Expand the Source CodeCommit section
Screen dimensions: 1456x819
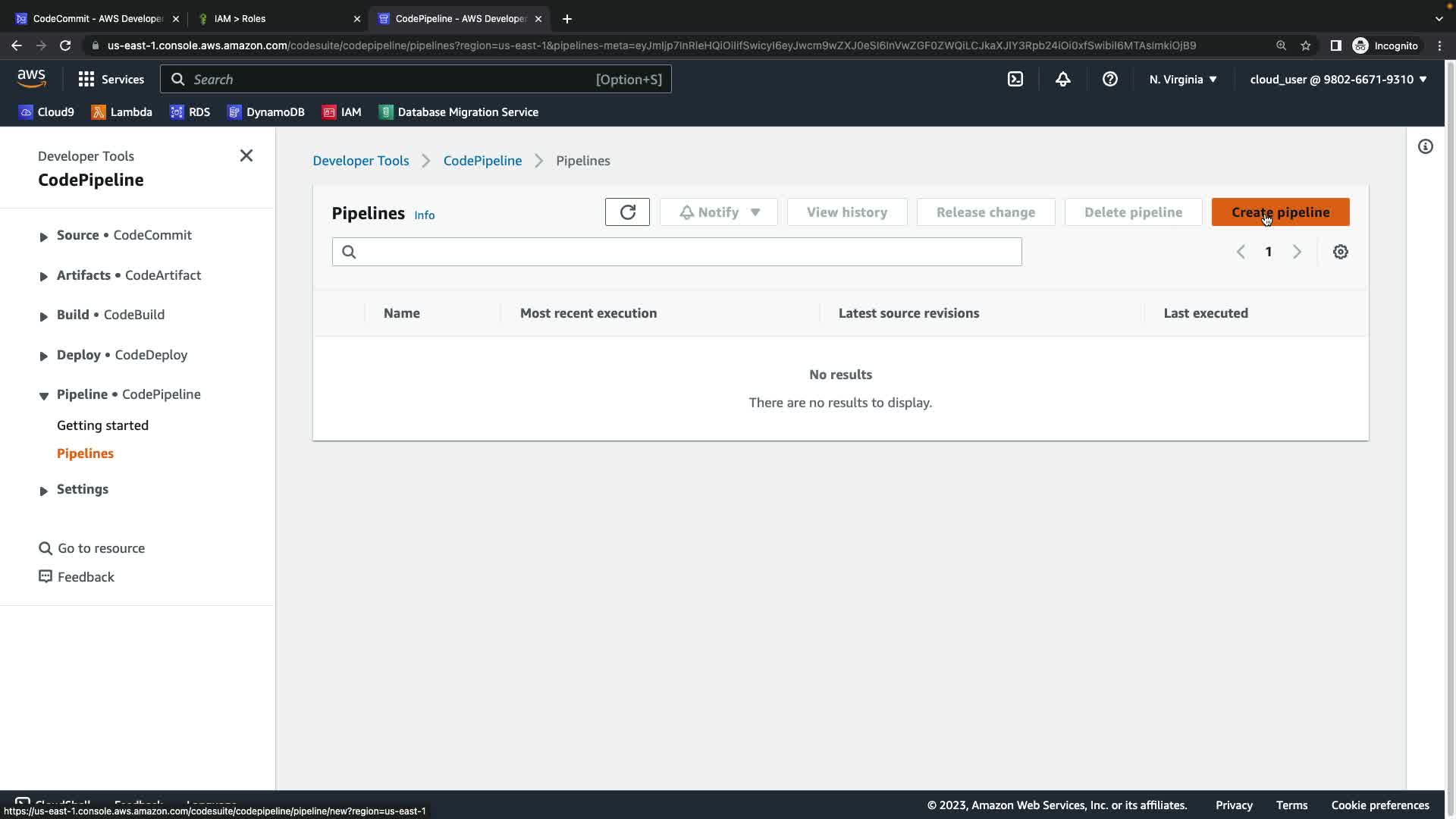pos(43,237)
